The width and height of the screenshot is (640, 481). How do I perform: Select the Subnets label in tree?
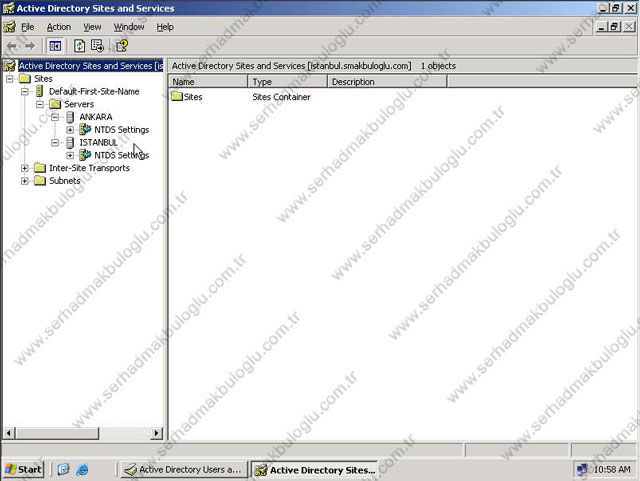64,180
